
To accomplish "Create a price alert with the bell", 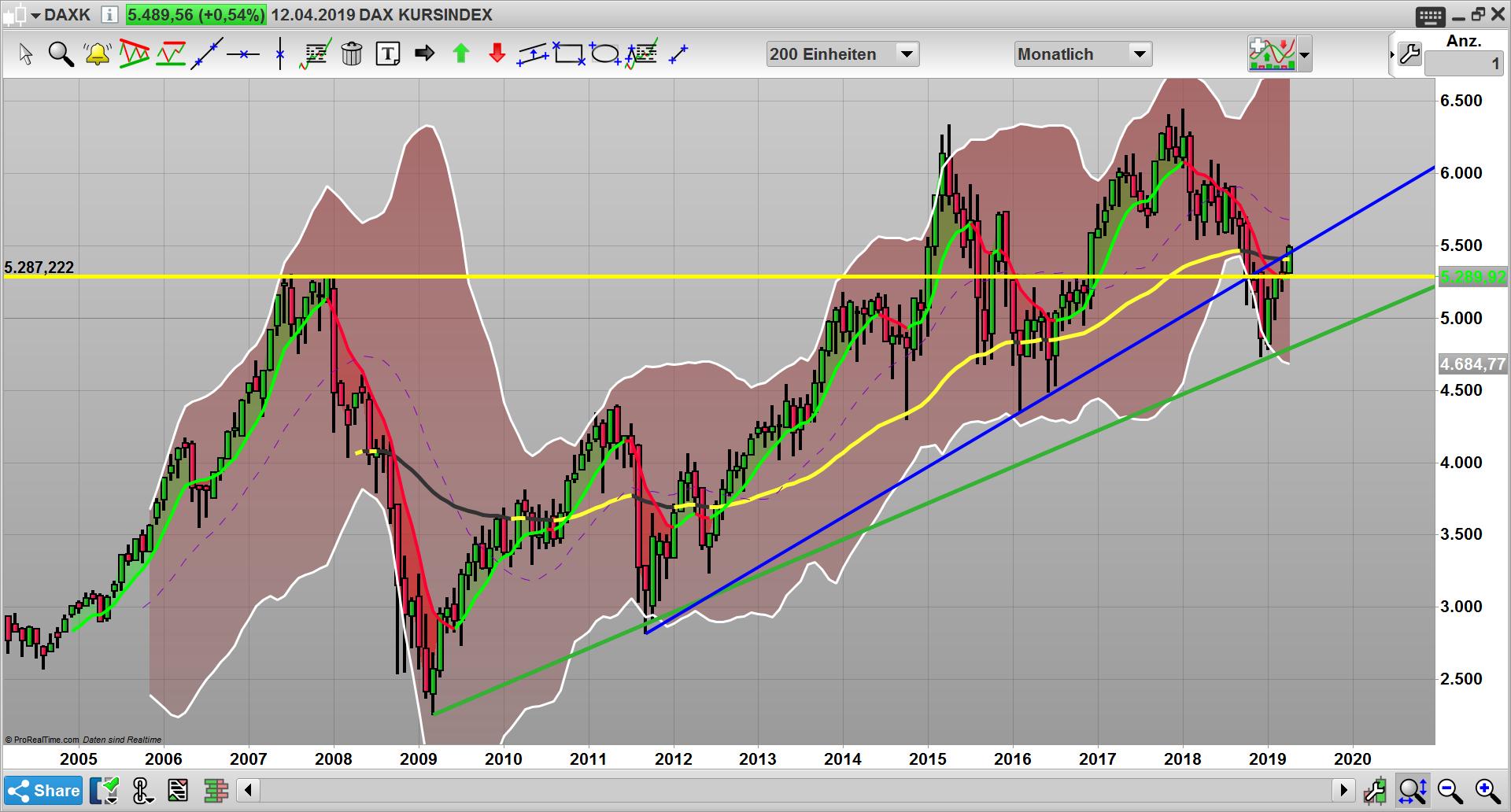I will (98, 54).
